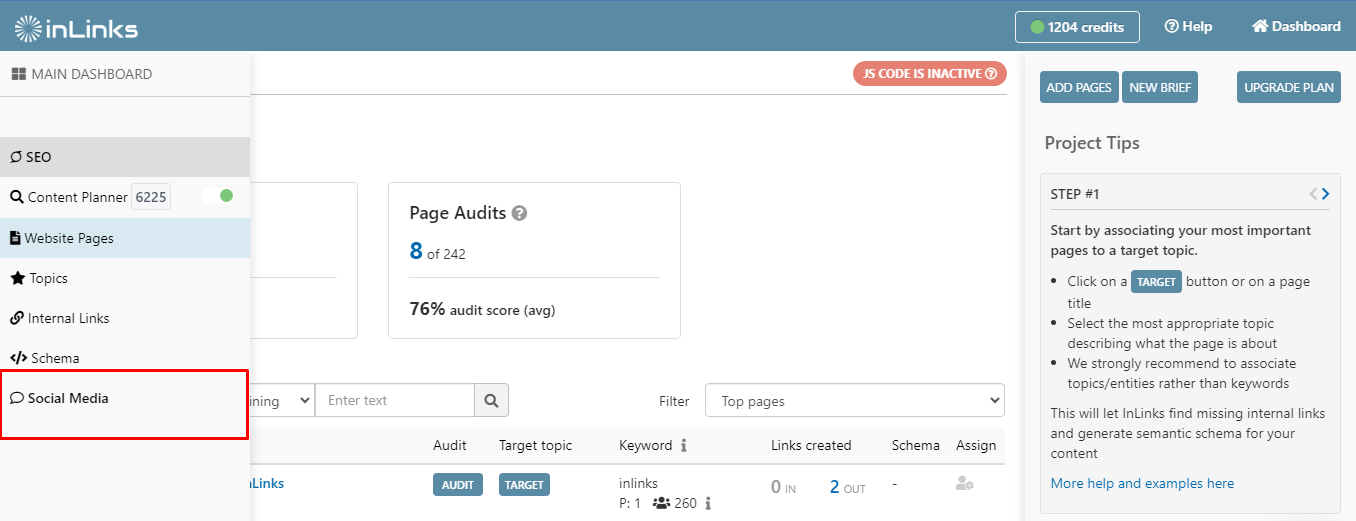Go to the next project tip
1356x521 pixels.
click(x=1326, y=194)
